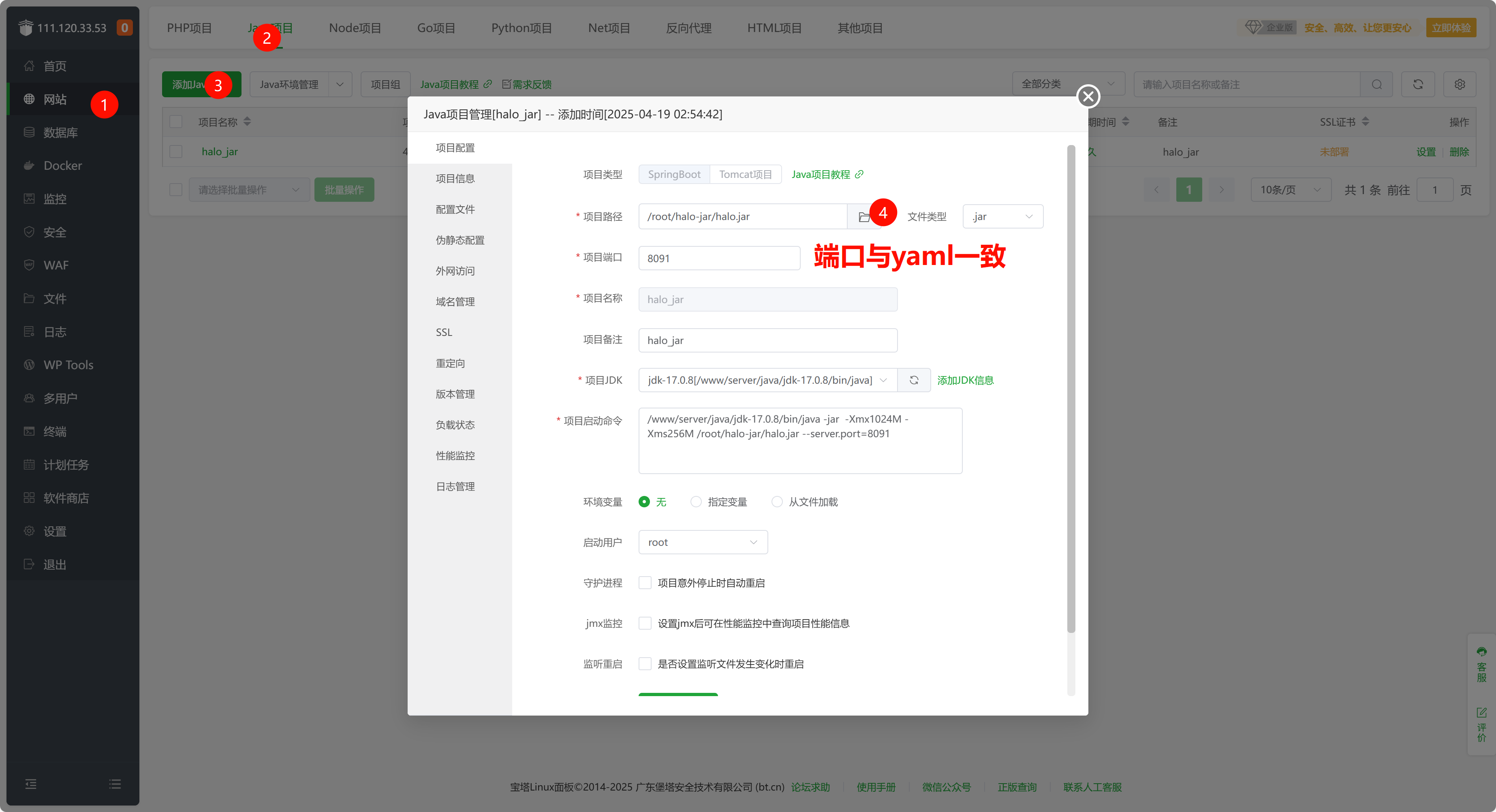Image resolution: width=1496 pixels, height=812 pixels.
Task: Sort by 项目名称 column arrows
Action: click(x=248, y=122)
